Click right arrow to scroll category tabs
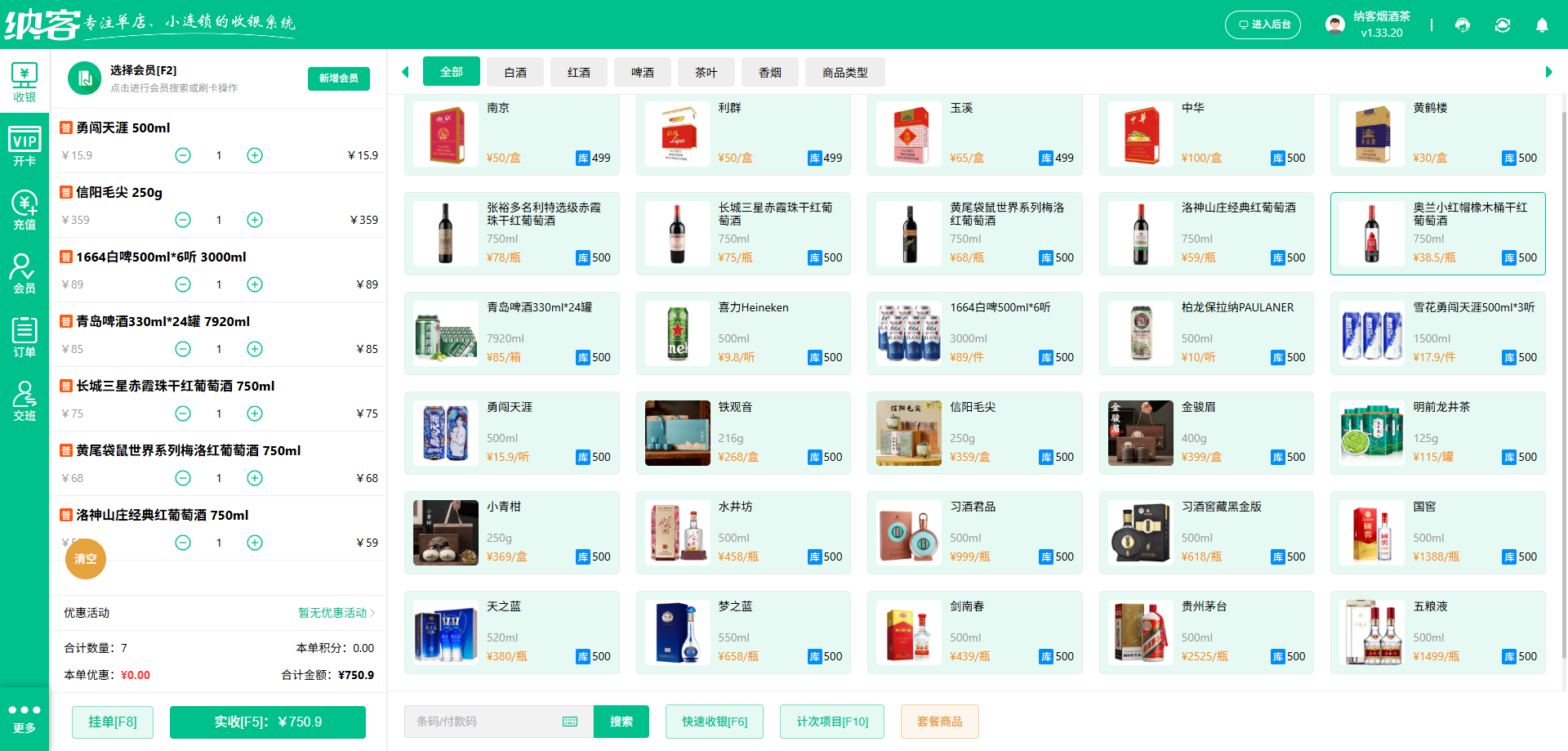1568x751 pixels. (x=1551, y=71)
